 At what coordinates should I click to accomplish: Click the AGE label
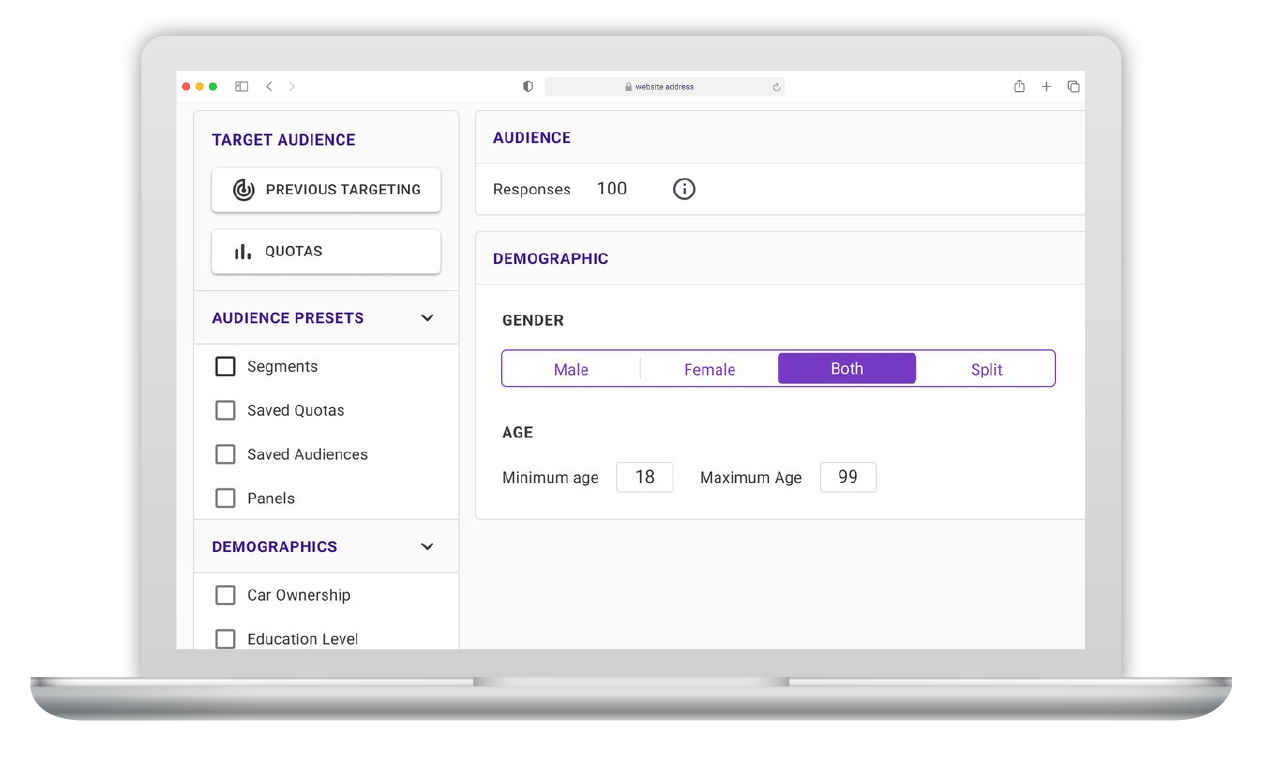518,433
